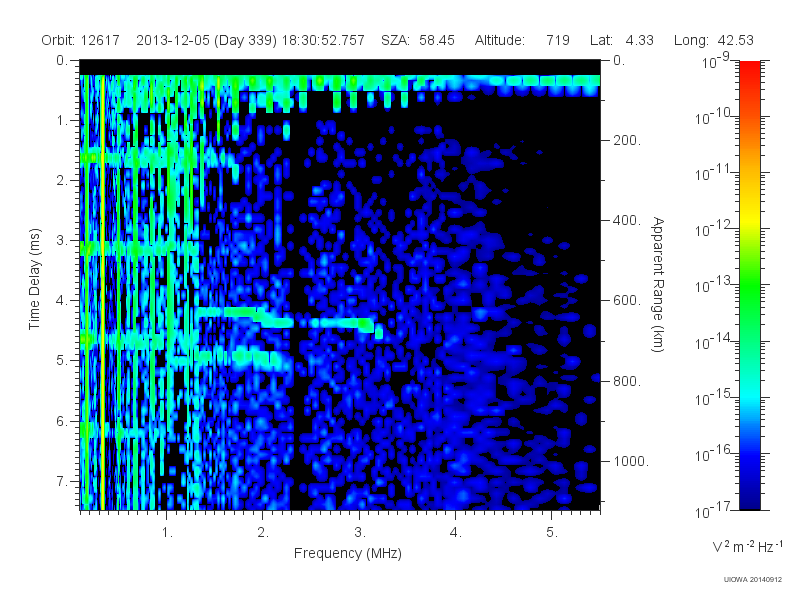Click the 10^-12 colorbar tick label

[x=714, y=229]
